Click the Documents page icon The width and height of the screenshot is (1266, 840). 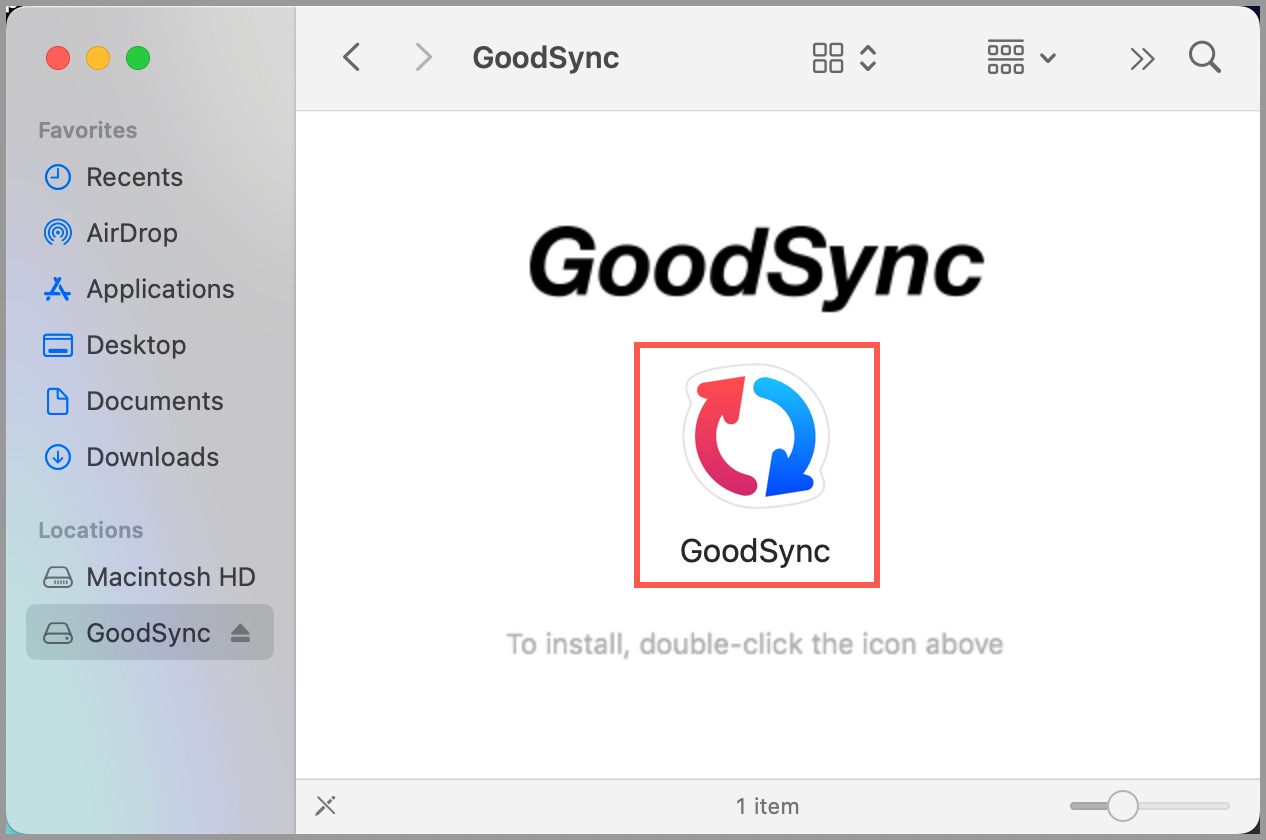(x=58, y=401)
